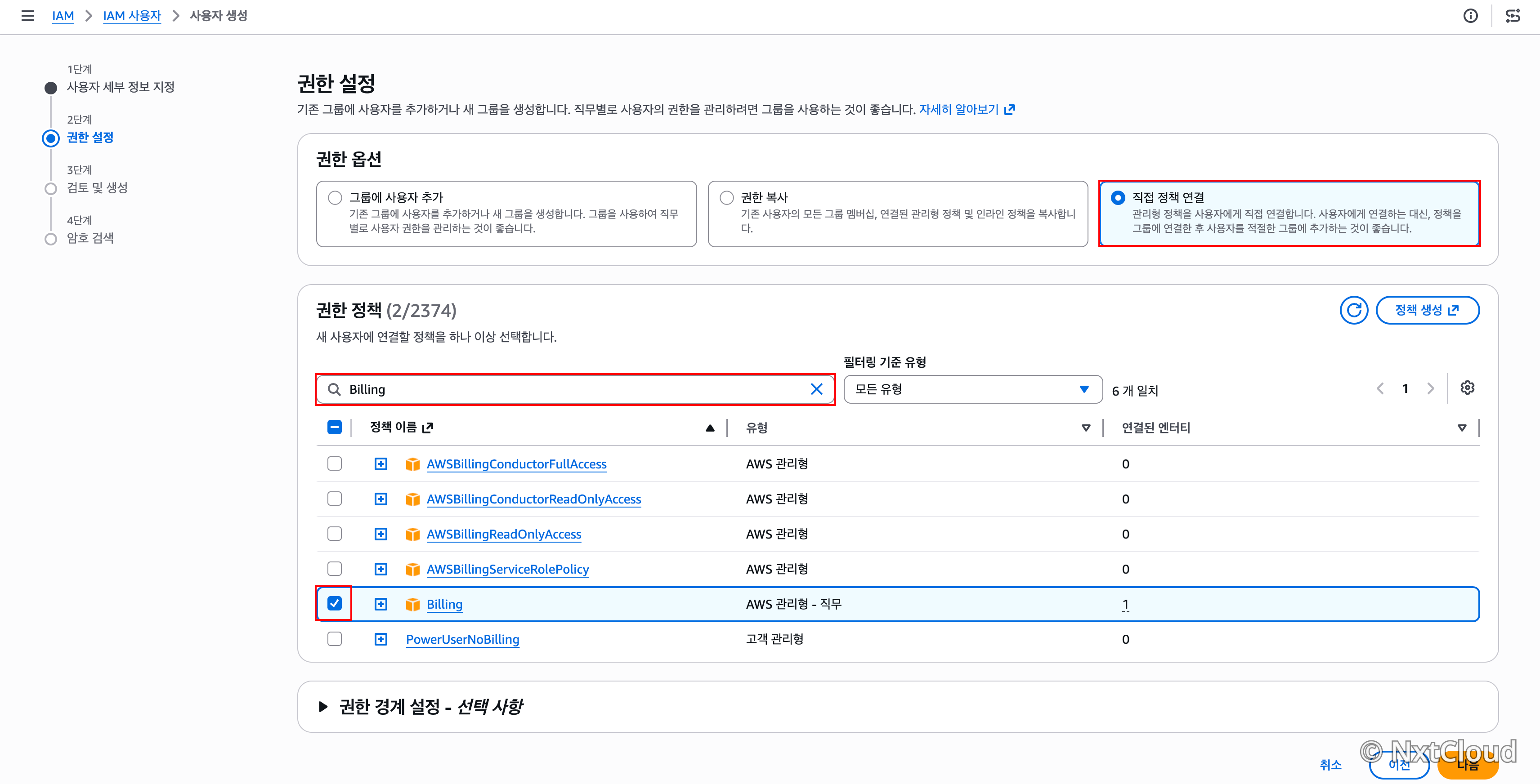
Task: Expand the AWSBillingConductorFullAccess policy details
Action: coord(381,464)
